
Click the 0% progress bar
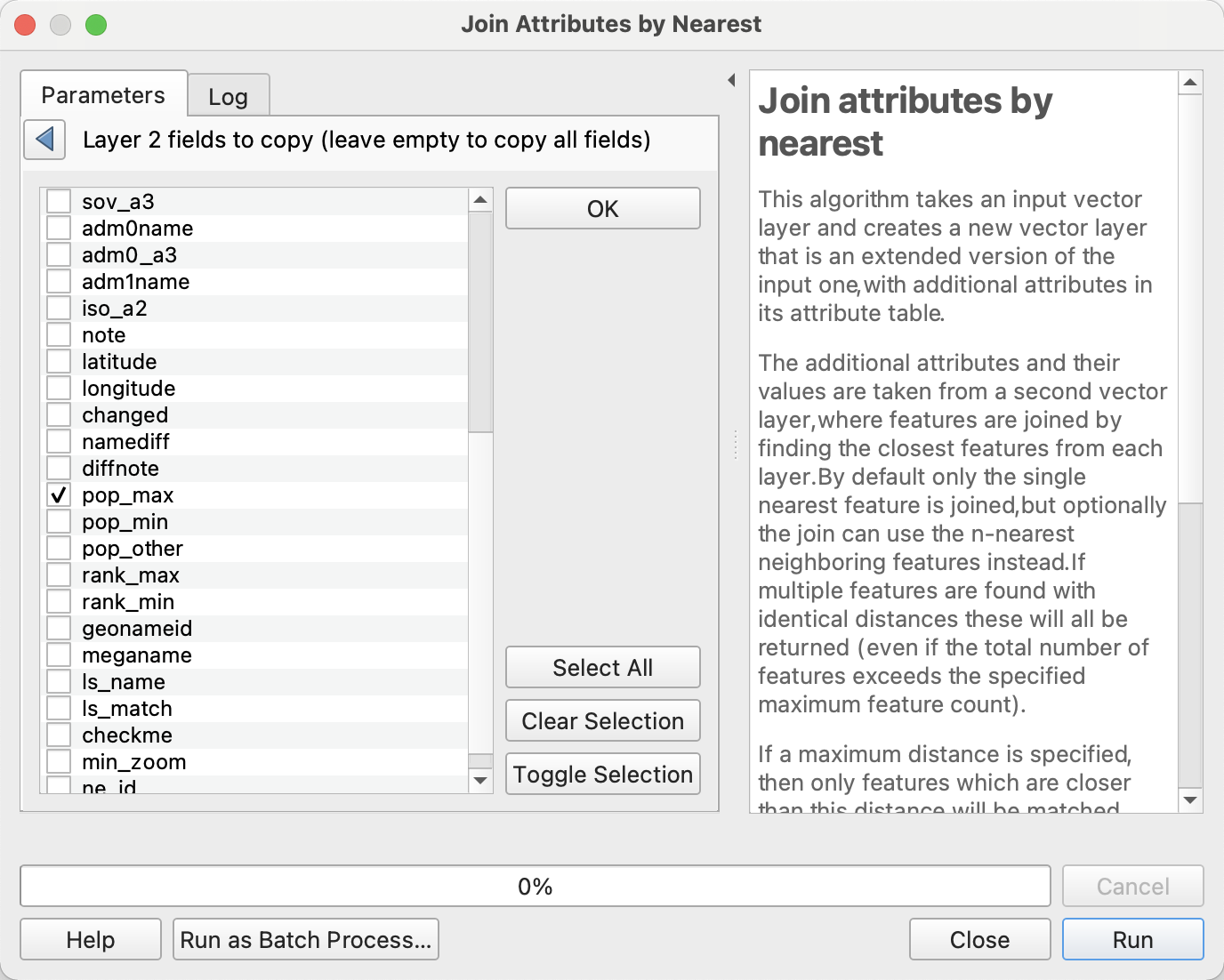click(x=534, y=886)
